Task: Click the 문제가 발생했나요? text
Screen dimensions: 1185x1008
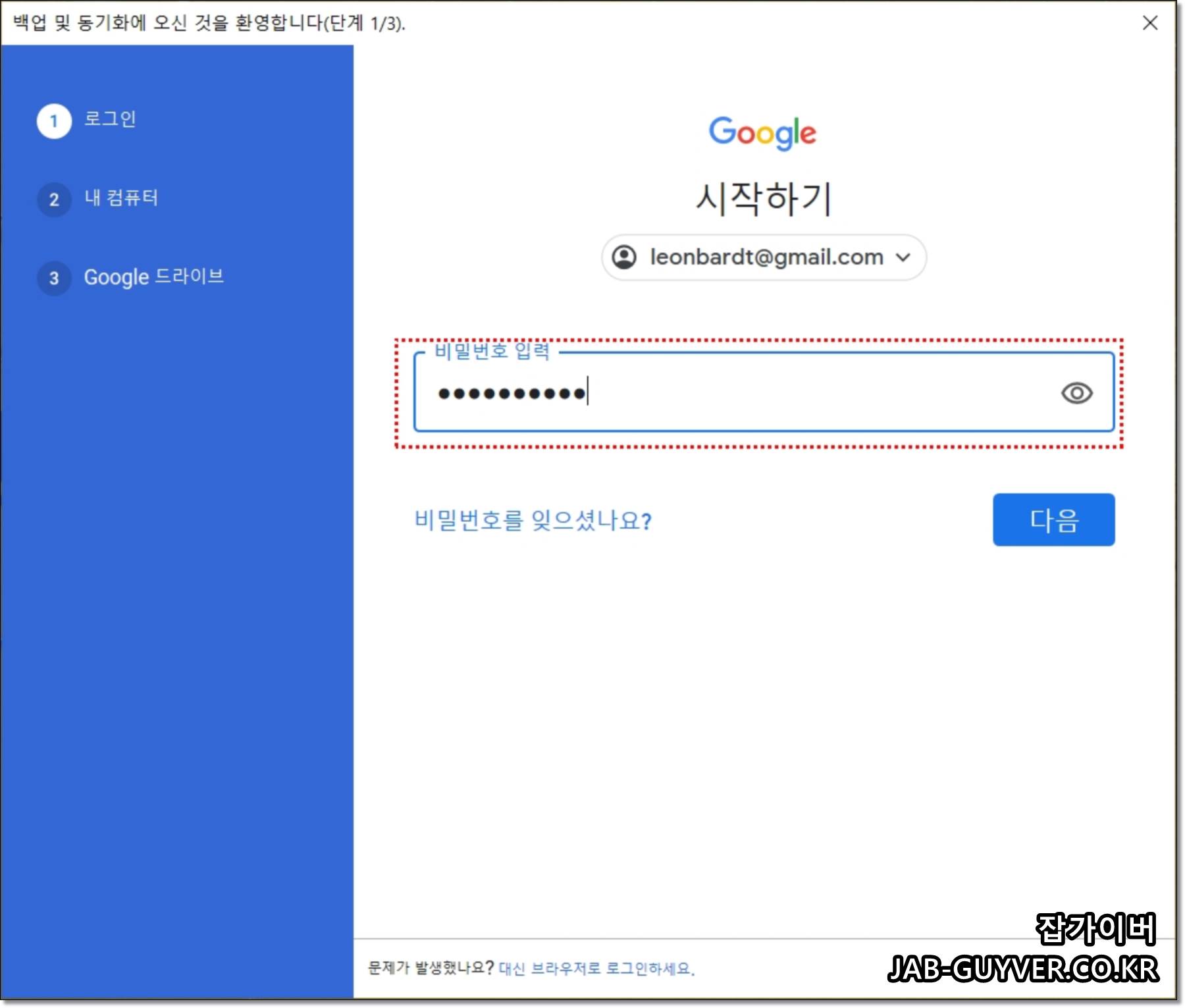Action: (431, 967)
